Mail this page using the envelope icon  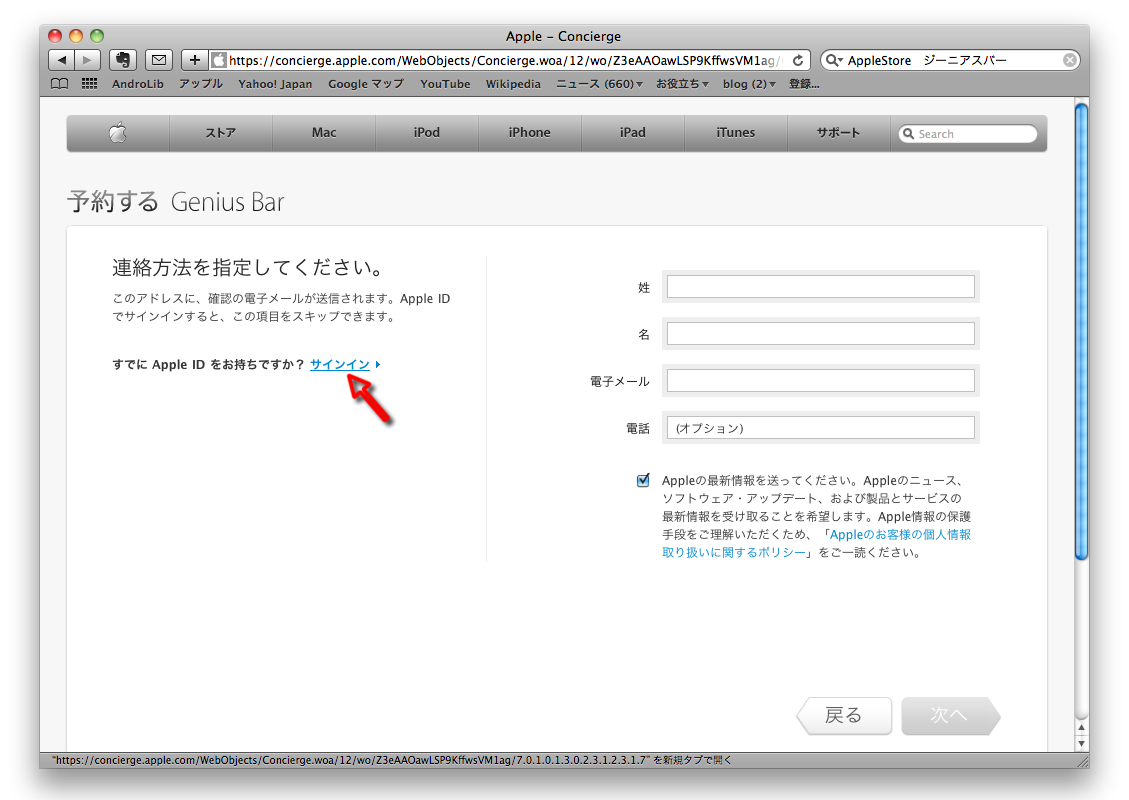(159, 60)
